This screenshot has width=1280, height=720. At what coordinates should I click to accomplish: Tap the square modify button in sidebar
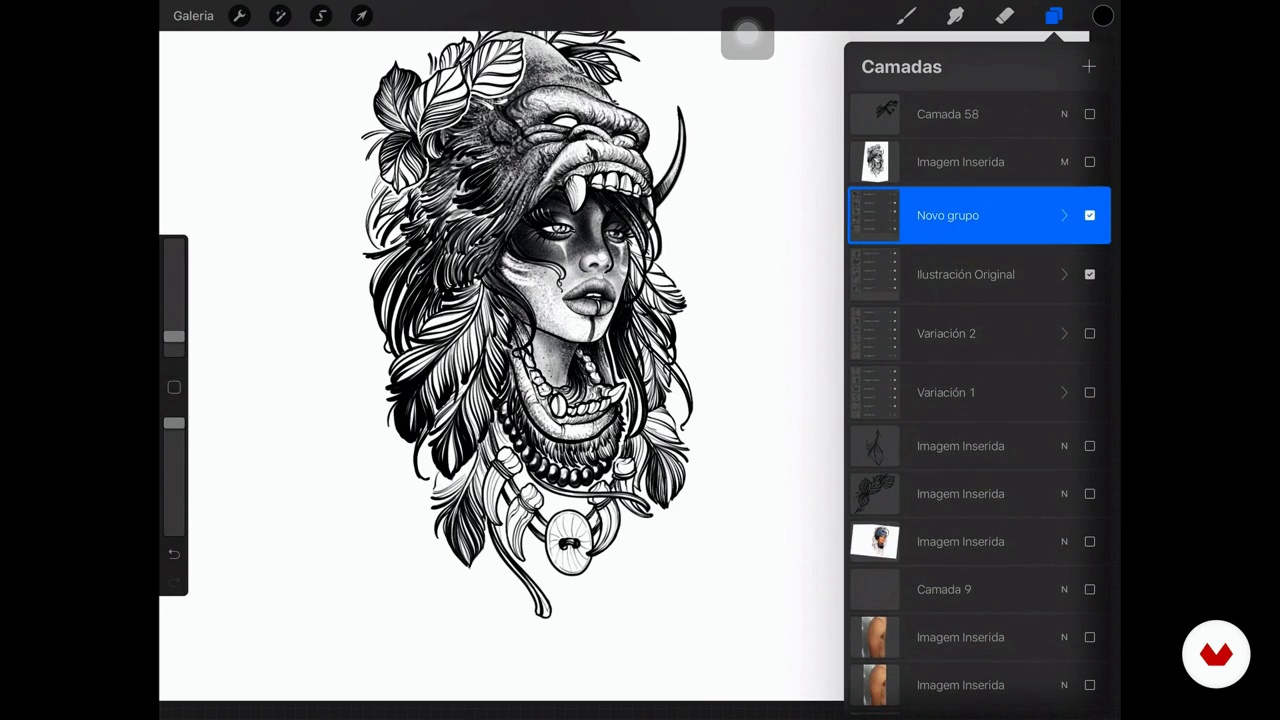[x=174, y=387]
